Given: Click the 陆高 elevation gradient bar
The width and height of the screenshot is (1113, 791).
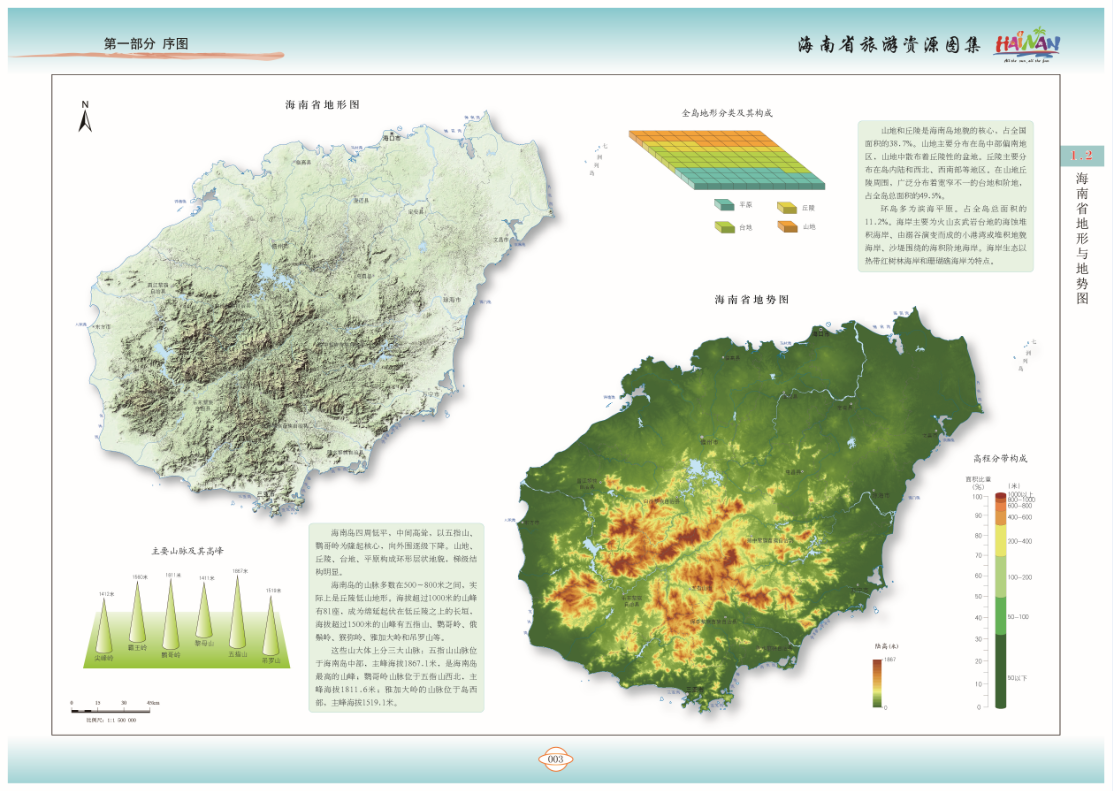Looking at the screenshot, I should pos(877,682).
